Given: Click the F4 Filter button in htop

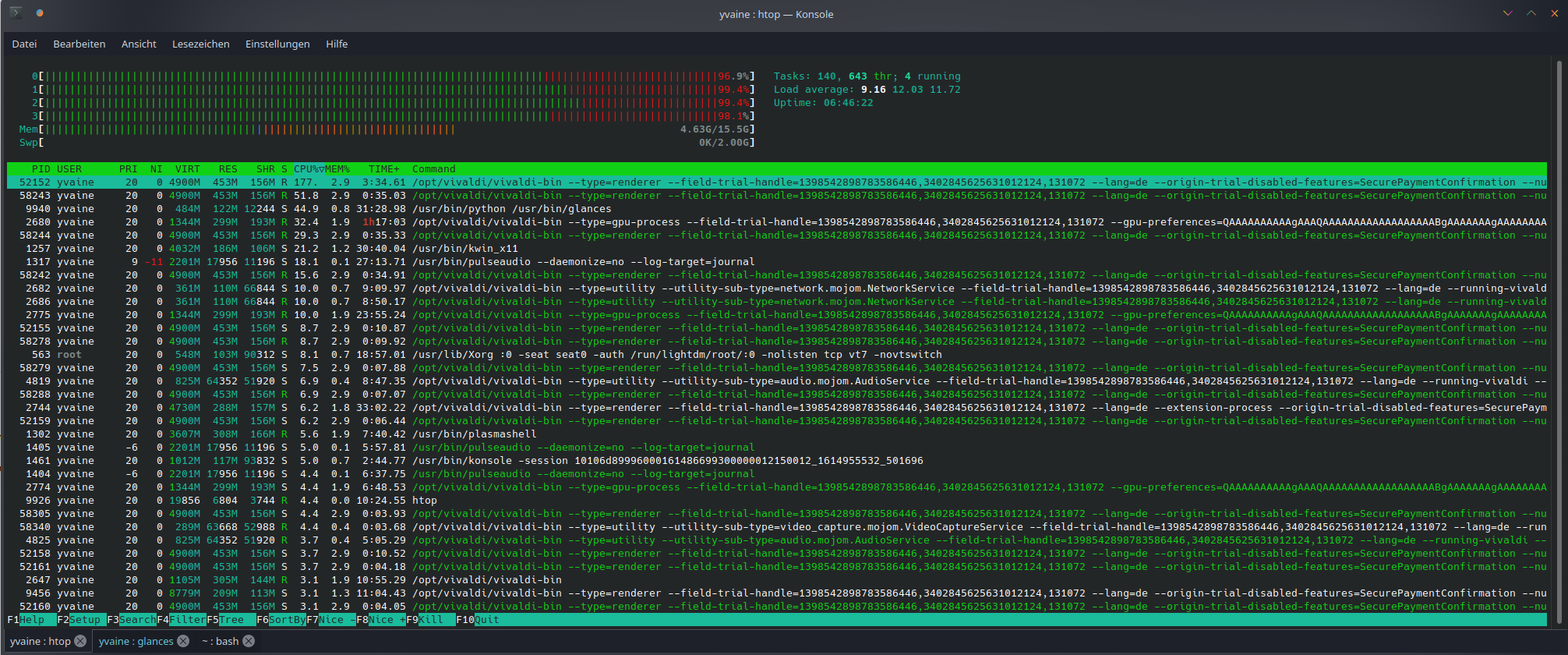Looking at the screenshot, I should (x=182, y=620).
